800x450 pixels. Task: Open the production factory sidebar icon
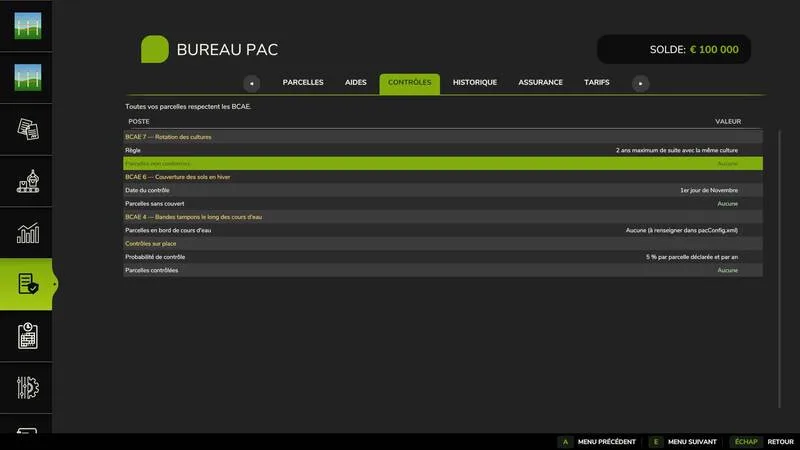(x=28, y=181)
